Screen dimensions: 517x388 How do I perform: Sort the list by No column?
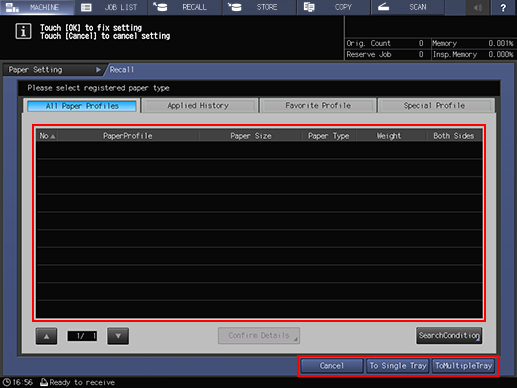(47, 136)
